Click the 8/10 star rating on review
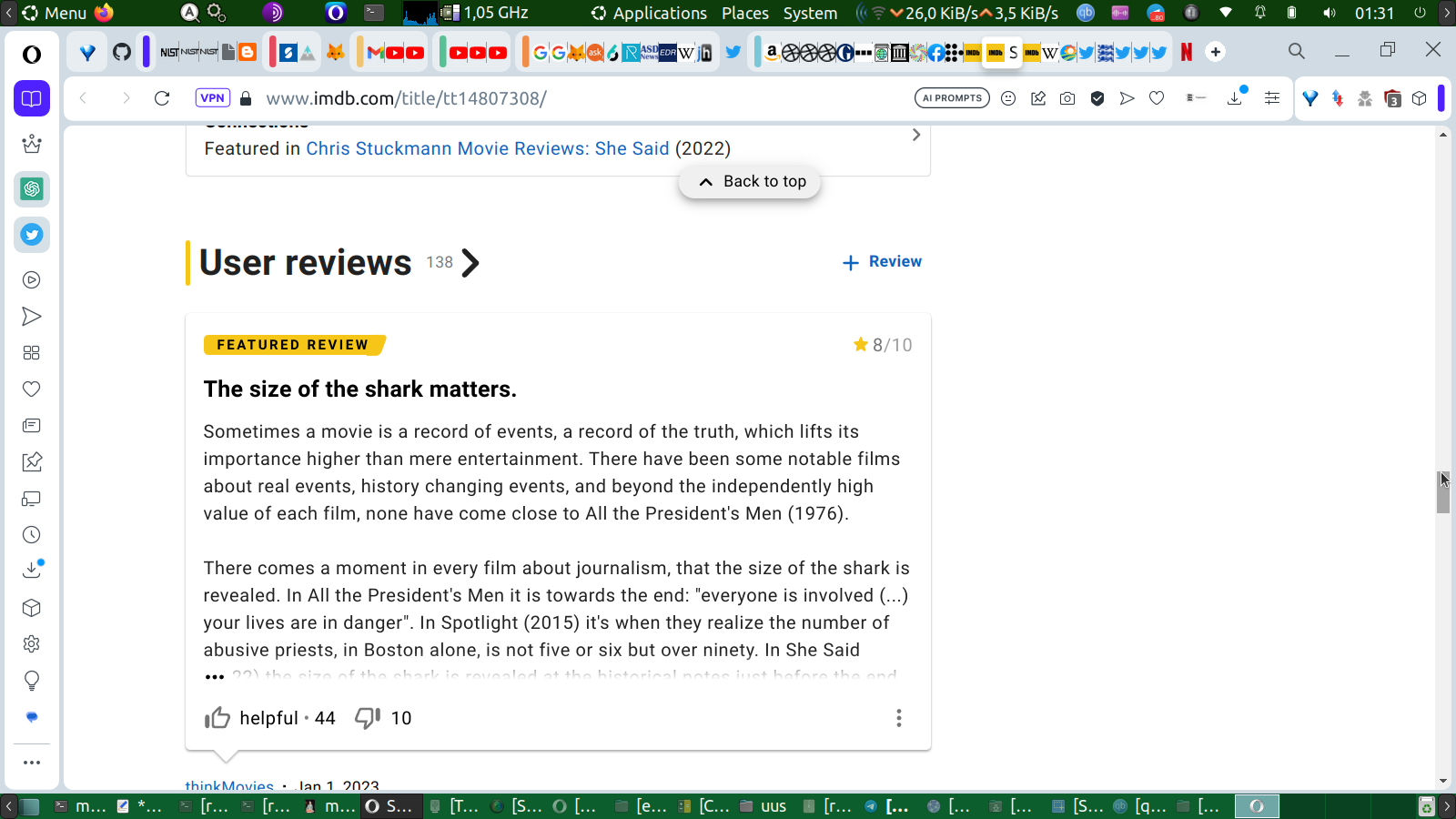This screenshot has height=819, width=1456. pos(883,345)
